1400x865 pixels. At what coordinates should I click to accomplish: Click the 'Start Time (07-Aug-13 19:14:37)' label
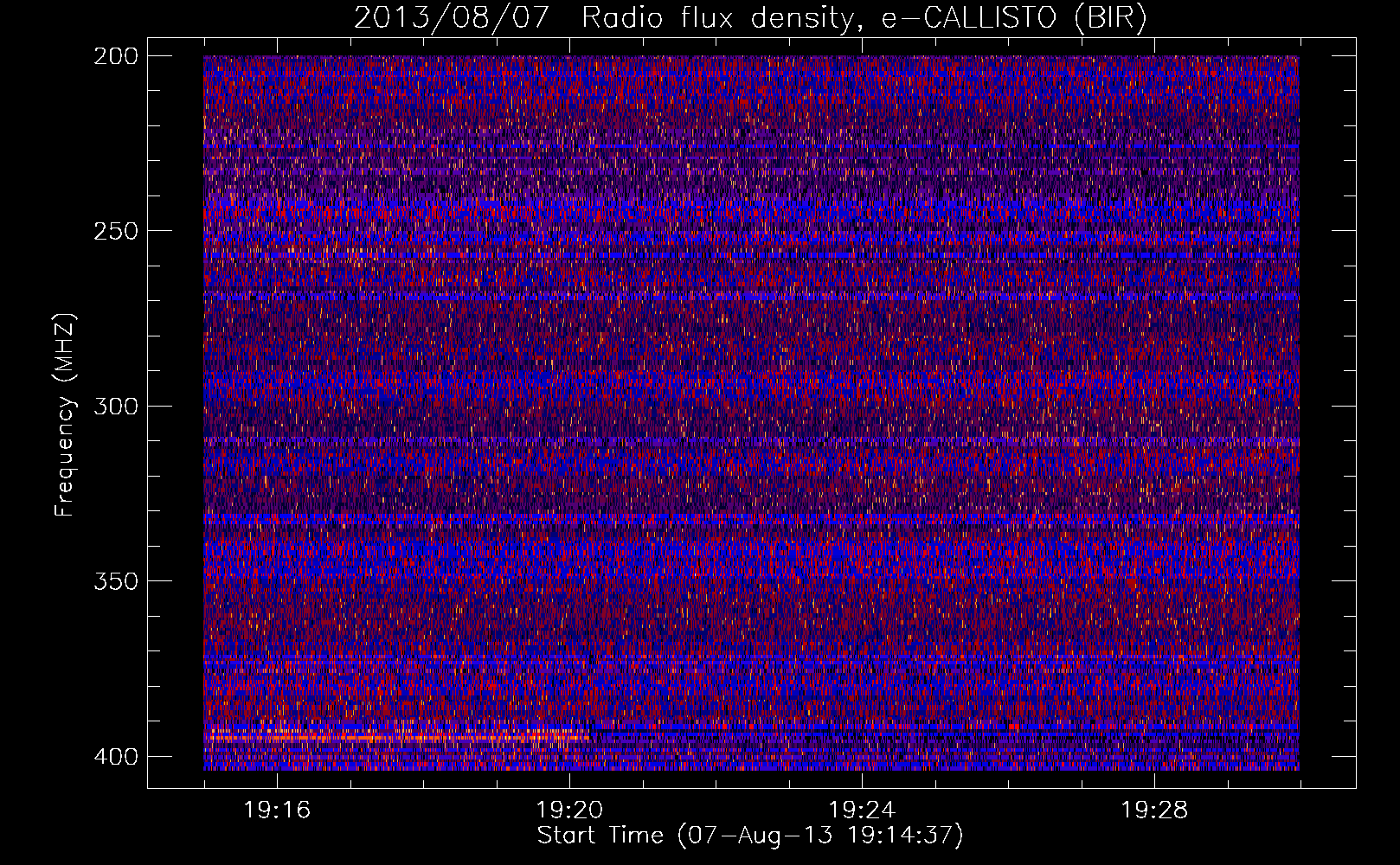coord(750,836)
